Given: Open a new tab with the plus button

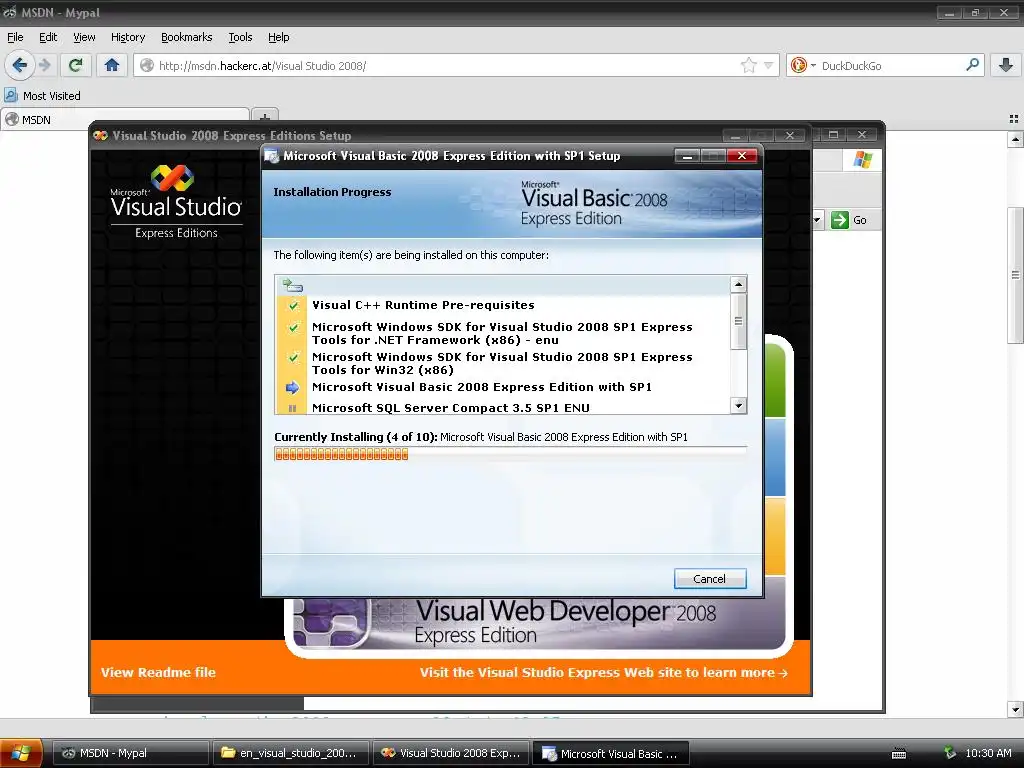Looking at the screenshot, I should (x=264, y=118).
